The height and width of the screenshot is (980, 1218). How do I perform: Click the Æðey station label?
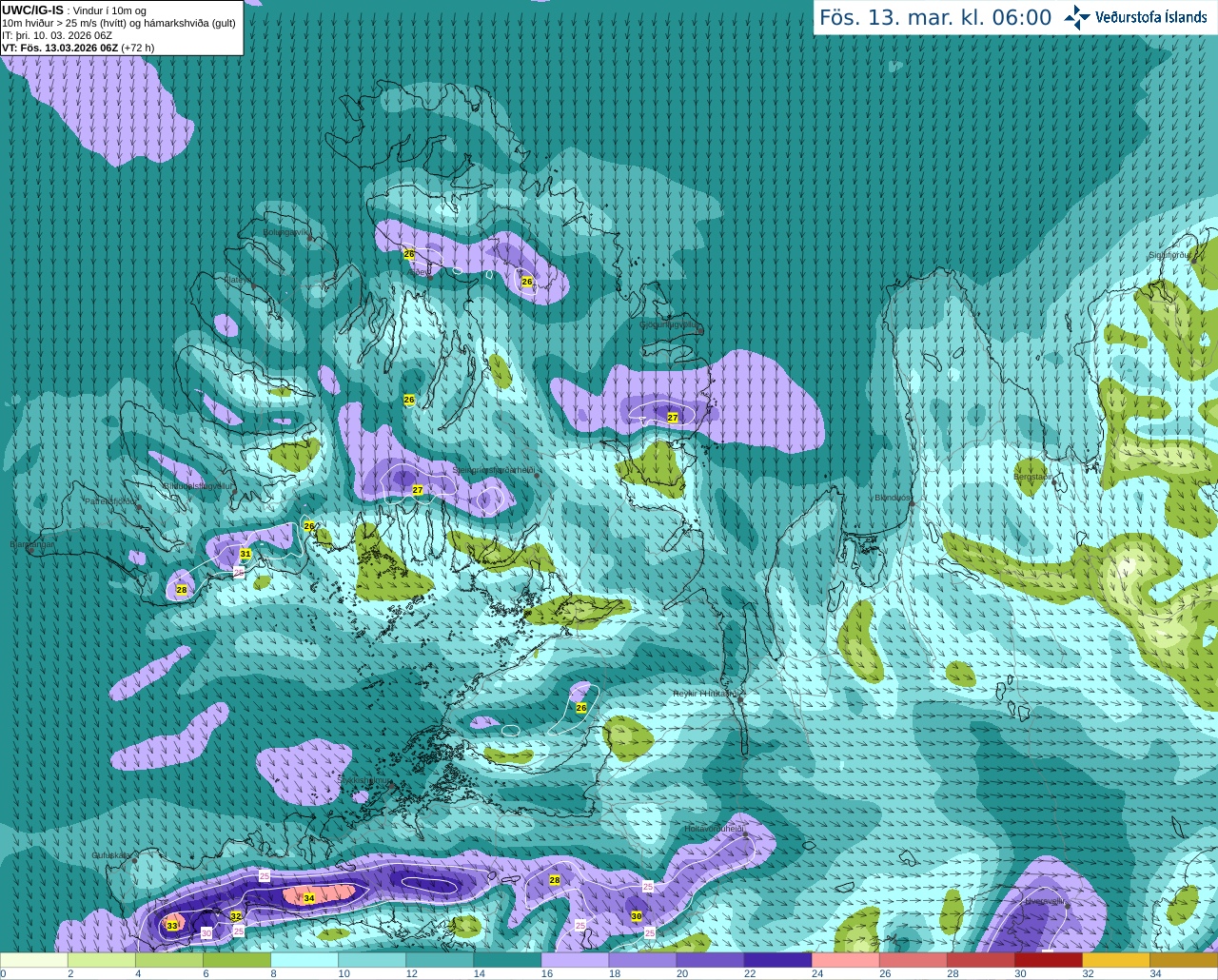pos(420,271)
